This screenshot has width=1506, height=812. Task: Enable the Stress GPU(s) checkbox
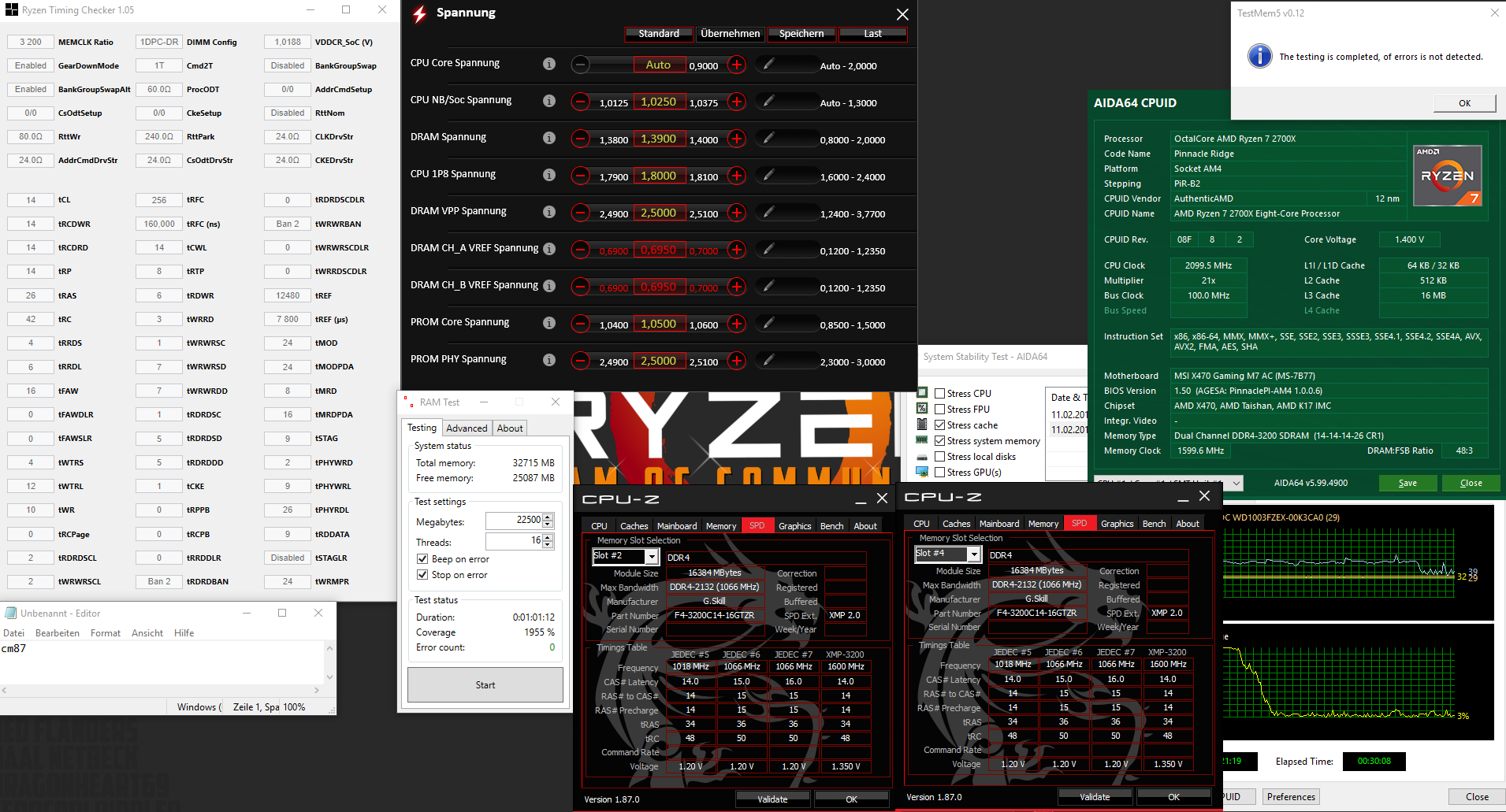click(x=939, y=473)
